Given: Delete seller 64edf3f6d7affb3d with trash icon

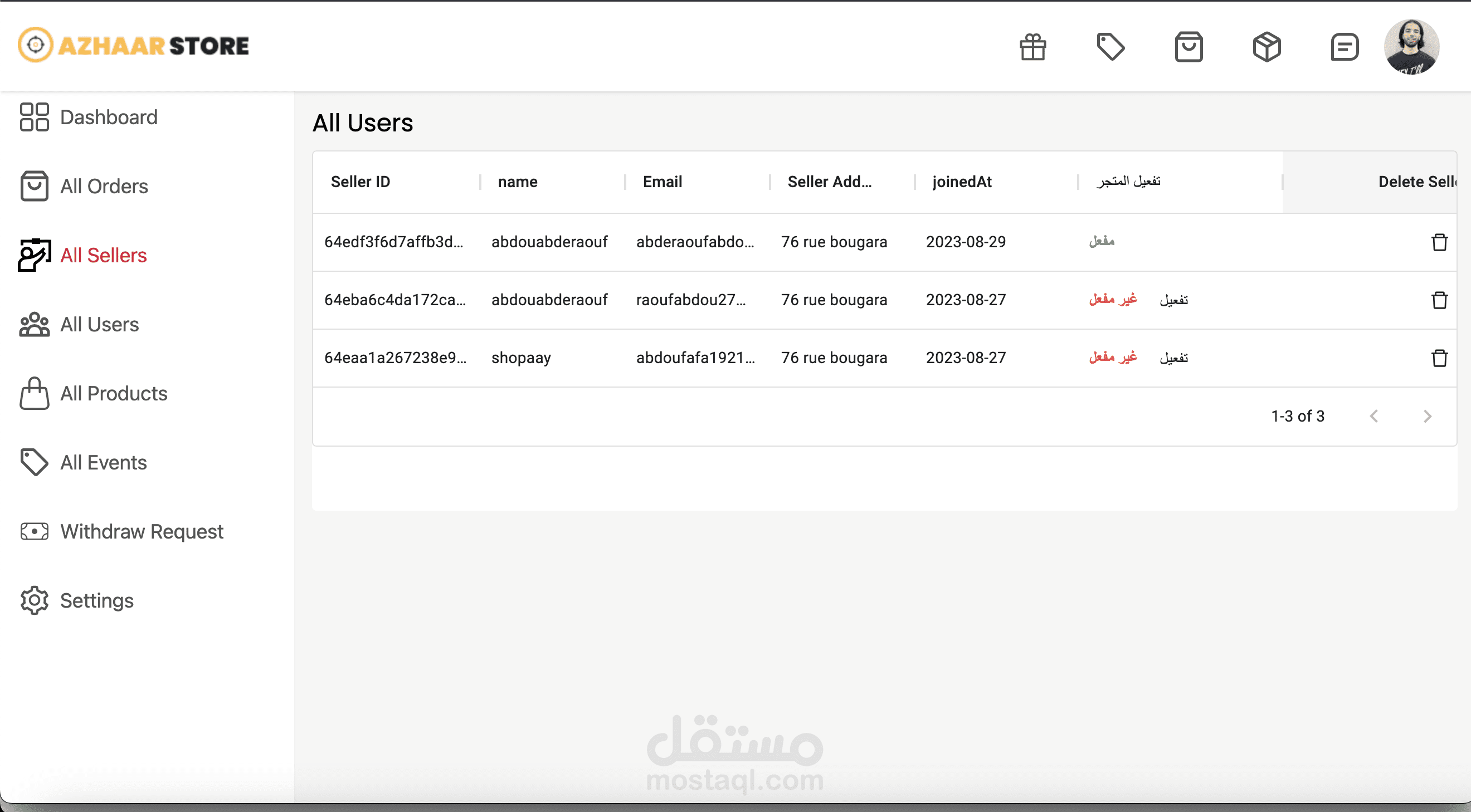Looking at the screenshot, I should (x=1439, y=242).
